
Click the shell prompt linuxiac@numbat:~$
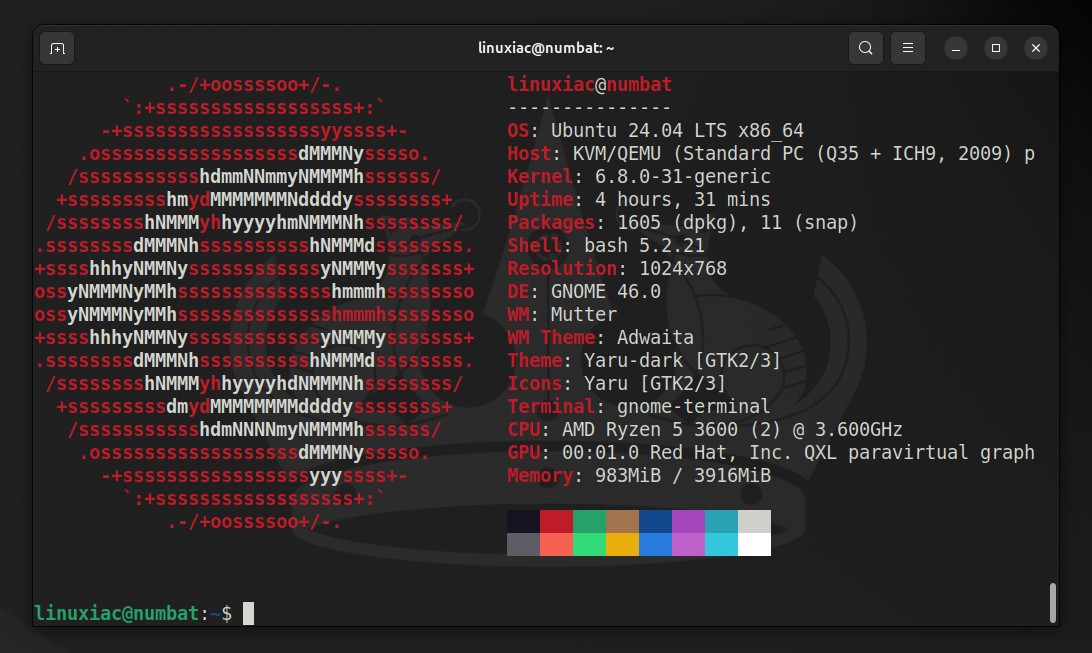coord(133,613)
